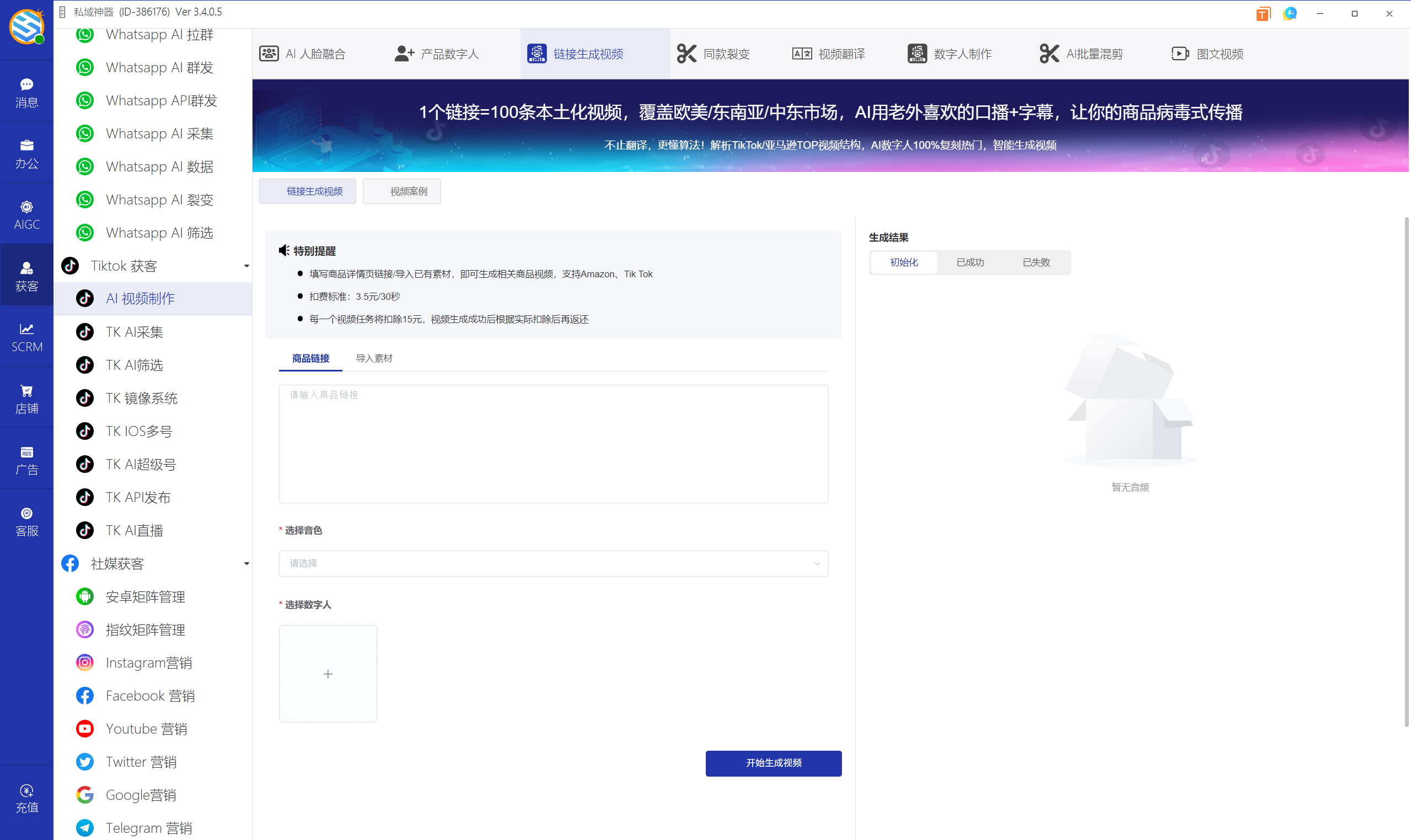
Task: Open the 选择音色 voice dropdown
Action: (x=553, y=563)
